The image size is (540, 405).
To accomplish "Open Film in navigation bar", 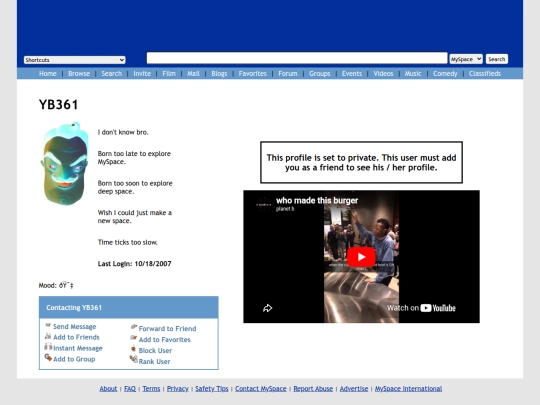I will pyautogui.click(x=169, y=74).
